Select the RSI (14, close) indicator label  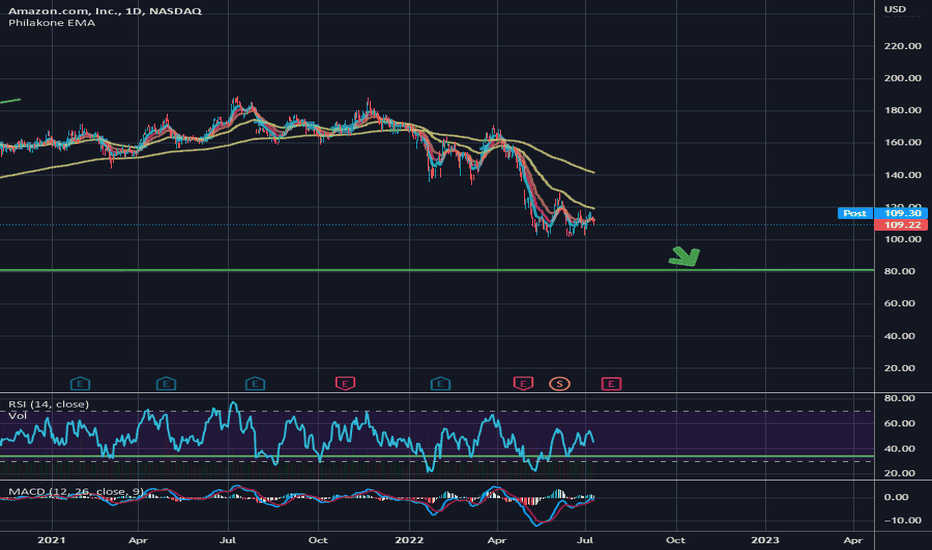tap(49, 404)
